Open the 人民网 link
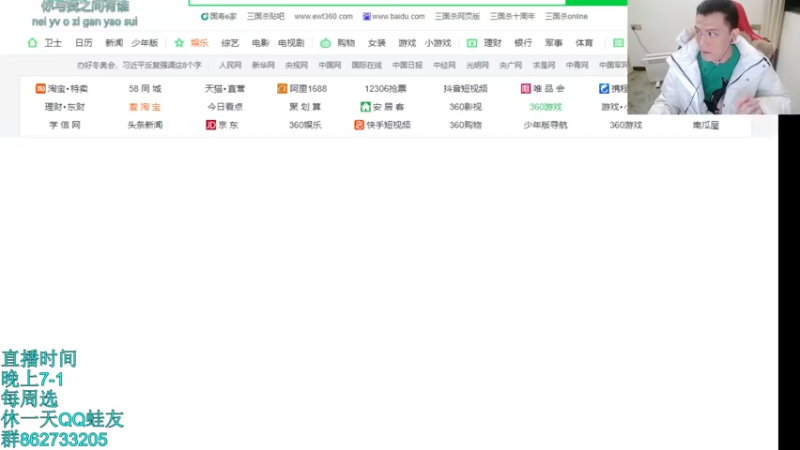Image resolution: width=800 pixels, height=450 pixels. [x=230, y=65]
